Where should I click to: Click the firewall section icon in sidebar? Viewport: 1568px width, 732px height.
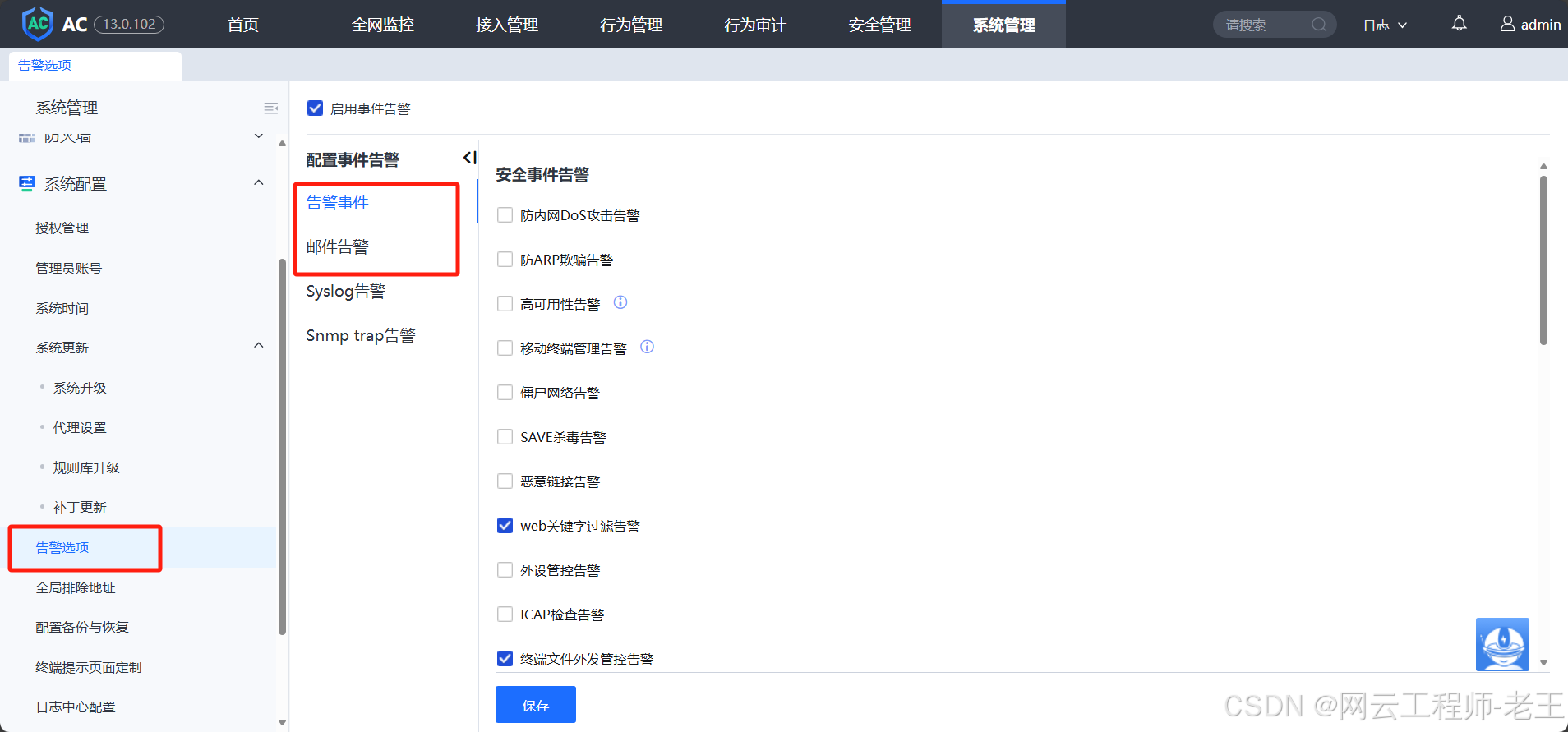[x=26, y=138]
